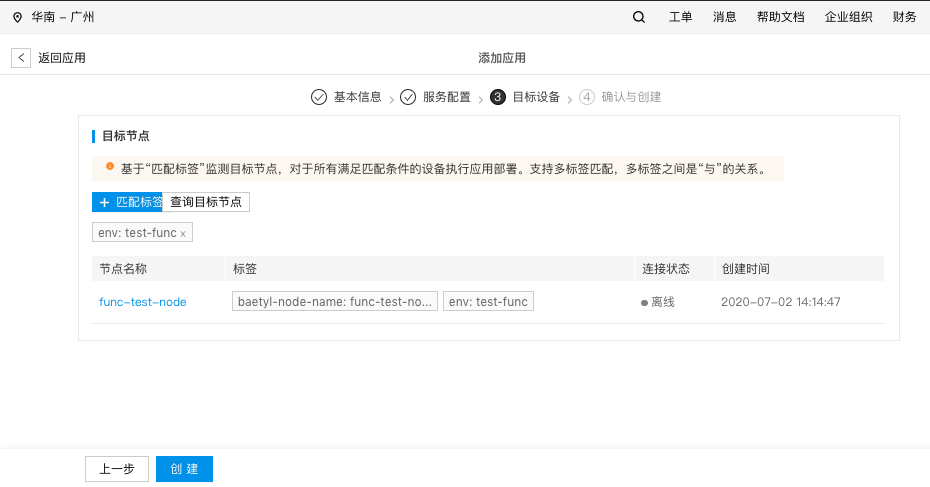Open the func-test-node link

click(142, 302)
